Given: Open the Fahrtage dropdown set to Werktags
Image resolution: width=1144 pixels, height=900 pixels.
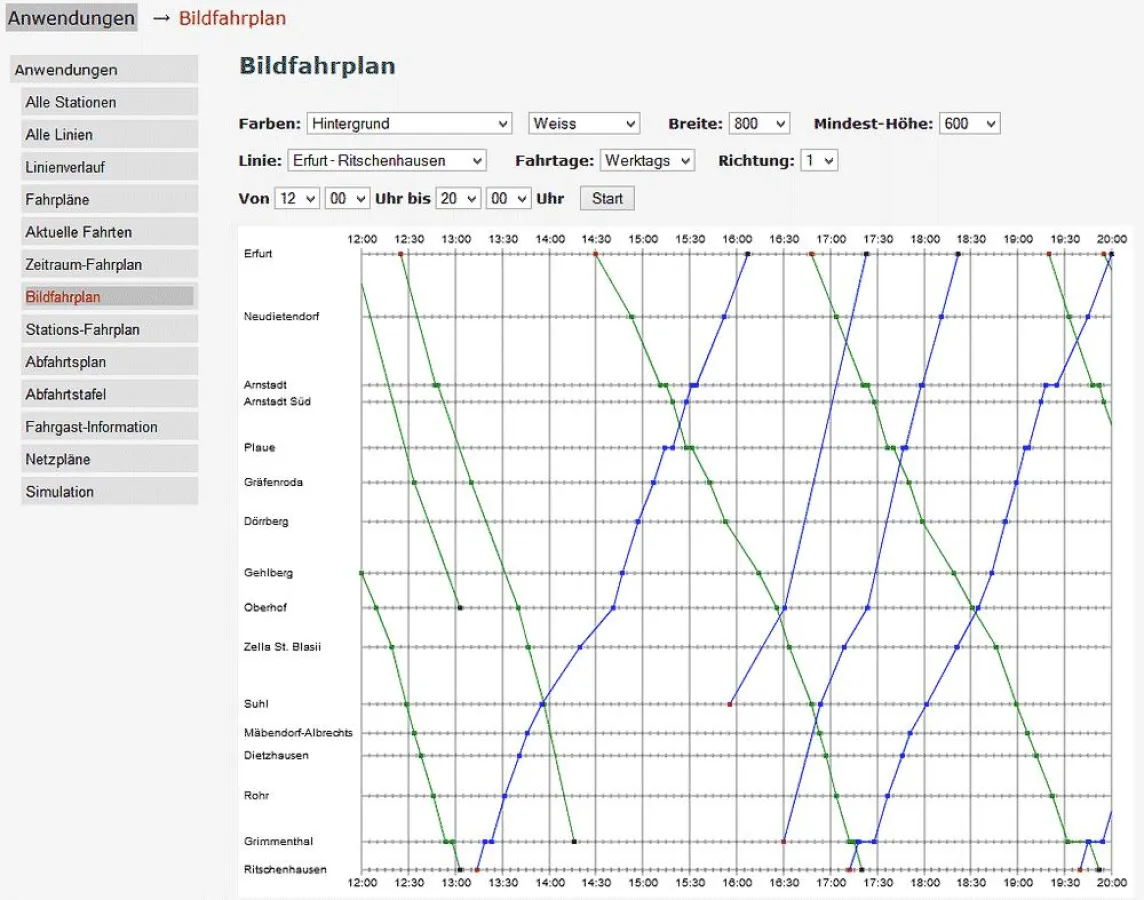Looking at the screenshot, I should click(647, 161).
